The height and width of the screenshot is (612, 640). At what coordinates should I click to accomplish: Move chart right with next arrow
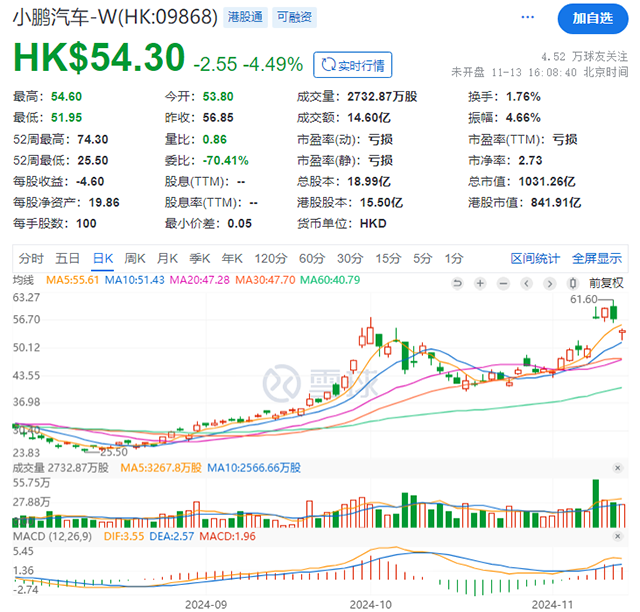click(x=550, y=283)
